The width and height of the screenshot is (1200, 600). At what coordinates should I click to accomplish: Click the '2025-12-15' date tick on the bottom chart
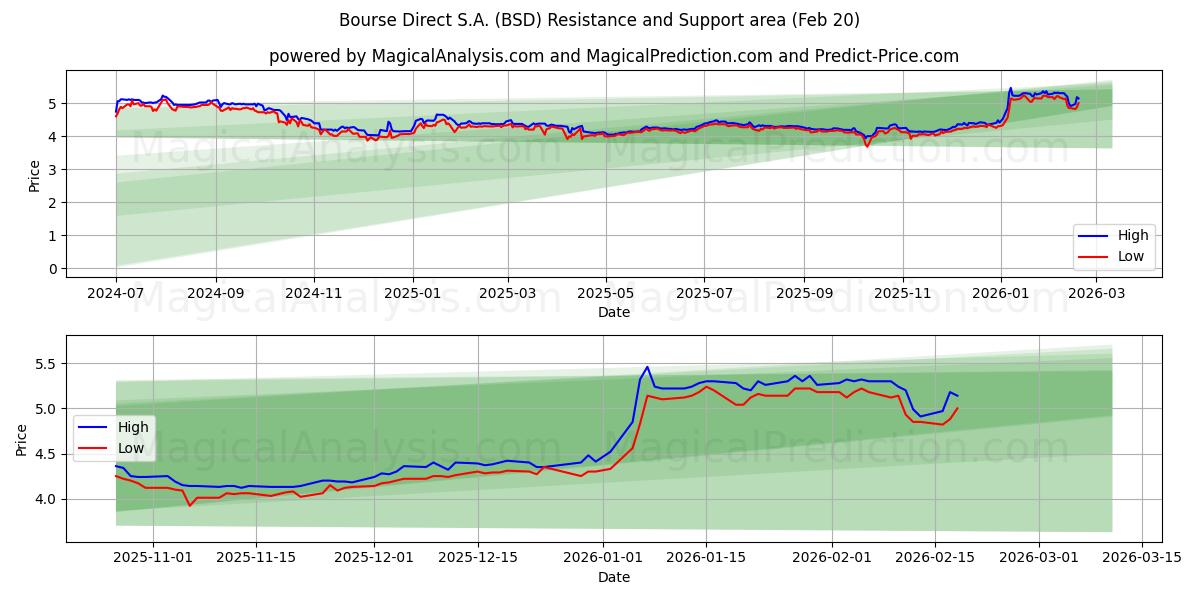coord(476,559)
